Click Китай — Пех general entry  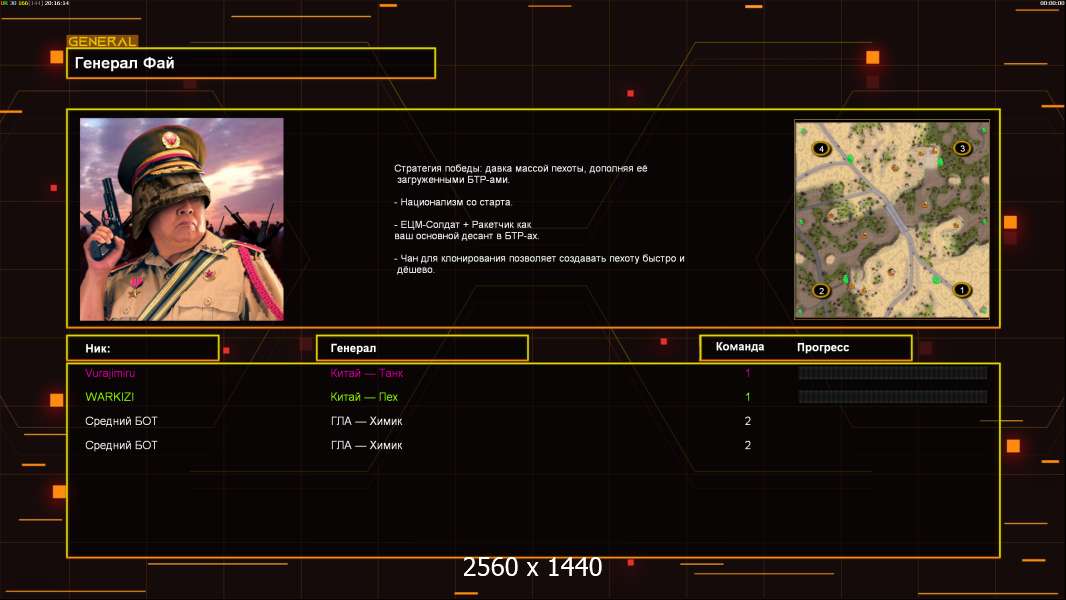point(364,397)
